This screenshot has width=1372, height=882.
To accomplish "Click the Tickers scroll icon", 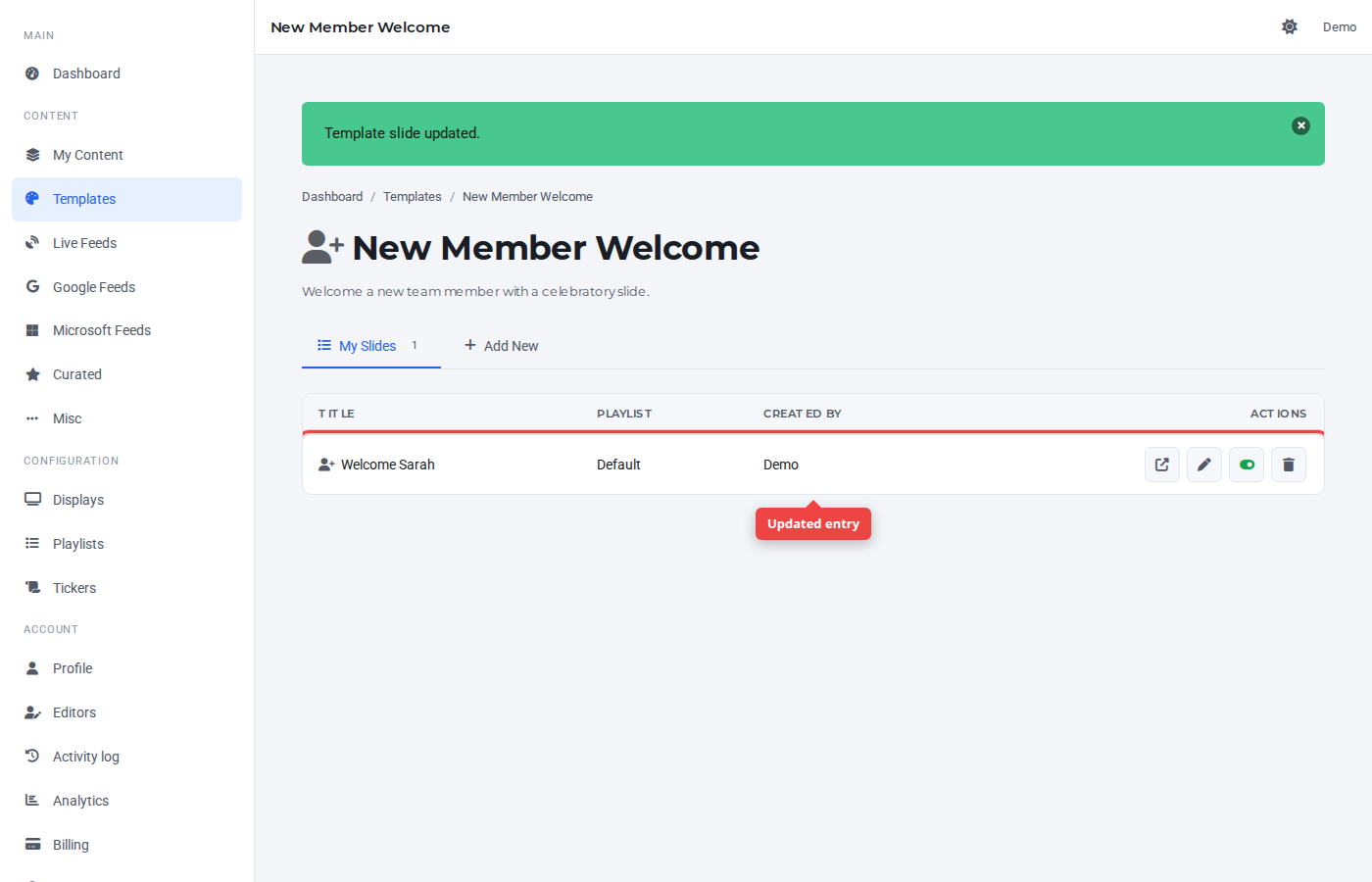I will tap(32, 588).
